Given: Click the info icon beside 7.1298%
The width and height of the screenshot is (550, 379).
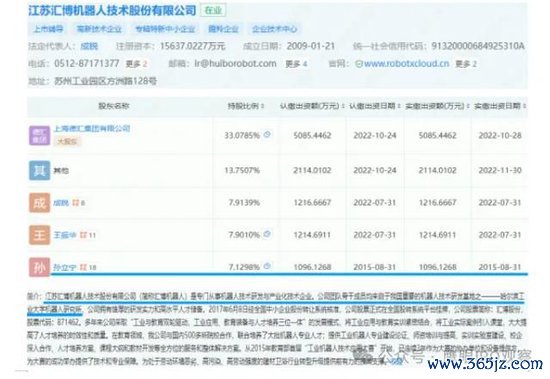Looking at the screenshot, I should pos(267,266).
